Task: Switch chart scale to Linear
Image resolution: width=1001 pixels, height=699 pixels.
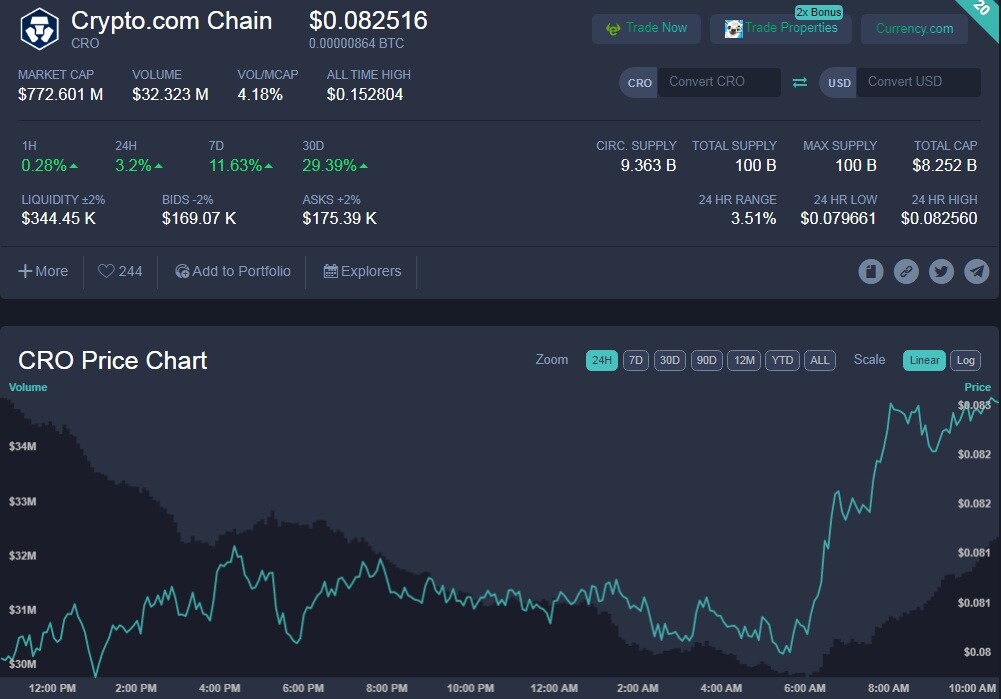Action: coord(924,360)
